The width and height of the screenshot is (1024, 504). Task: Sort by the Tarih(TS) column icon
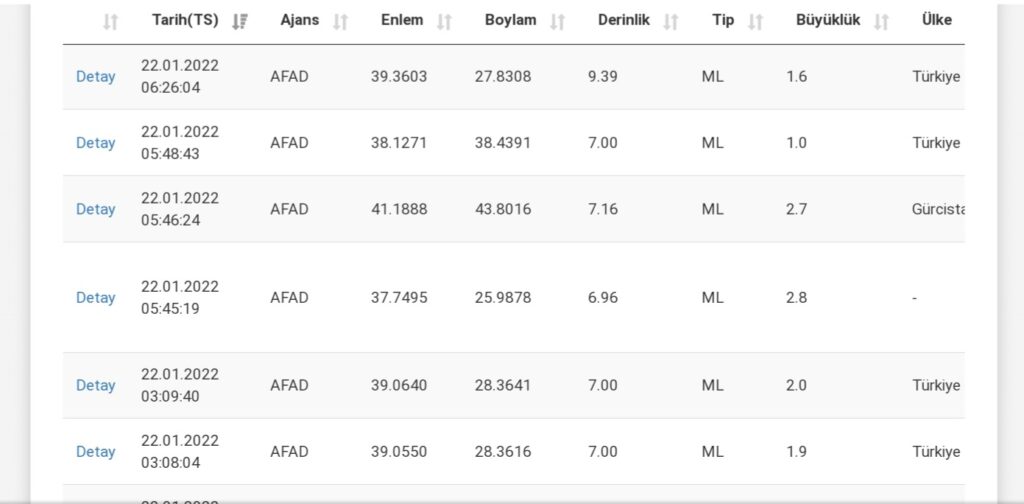click(240, 22)
